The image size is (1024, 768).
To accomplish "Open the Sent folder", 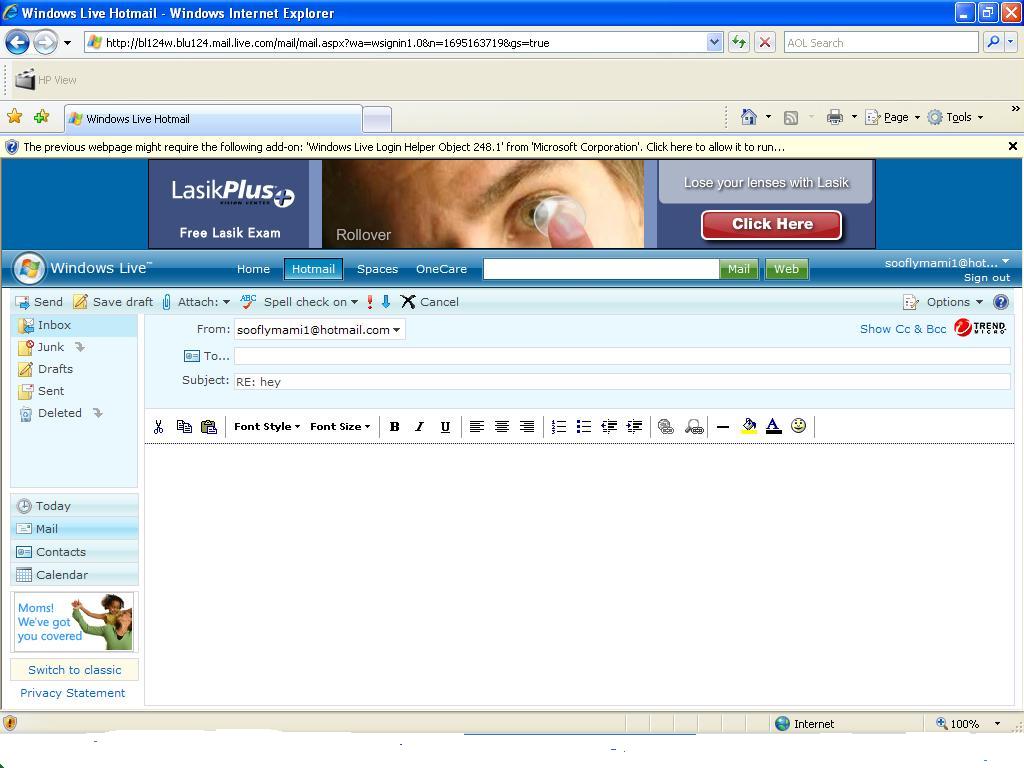I will [42, 391].
